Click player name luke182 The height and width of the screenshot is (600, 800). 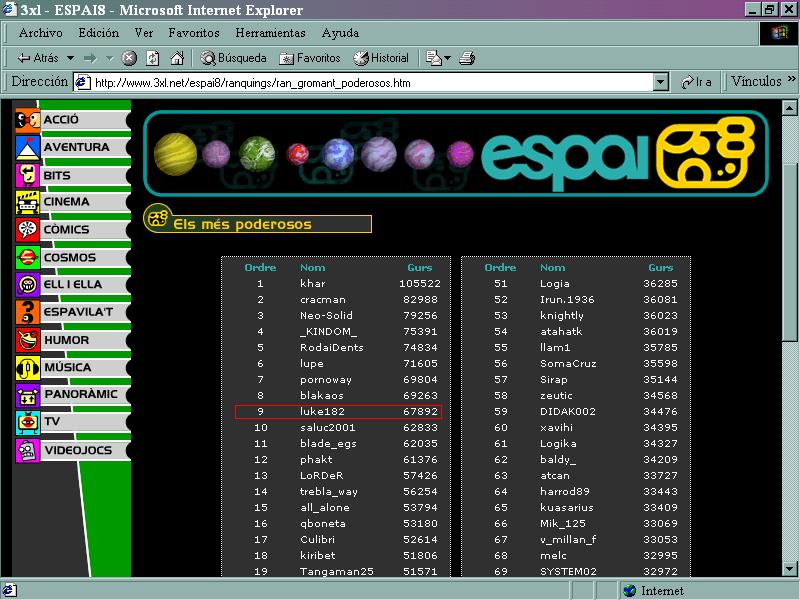pyautogui.click(x=322, y=411)
